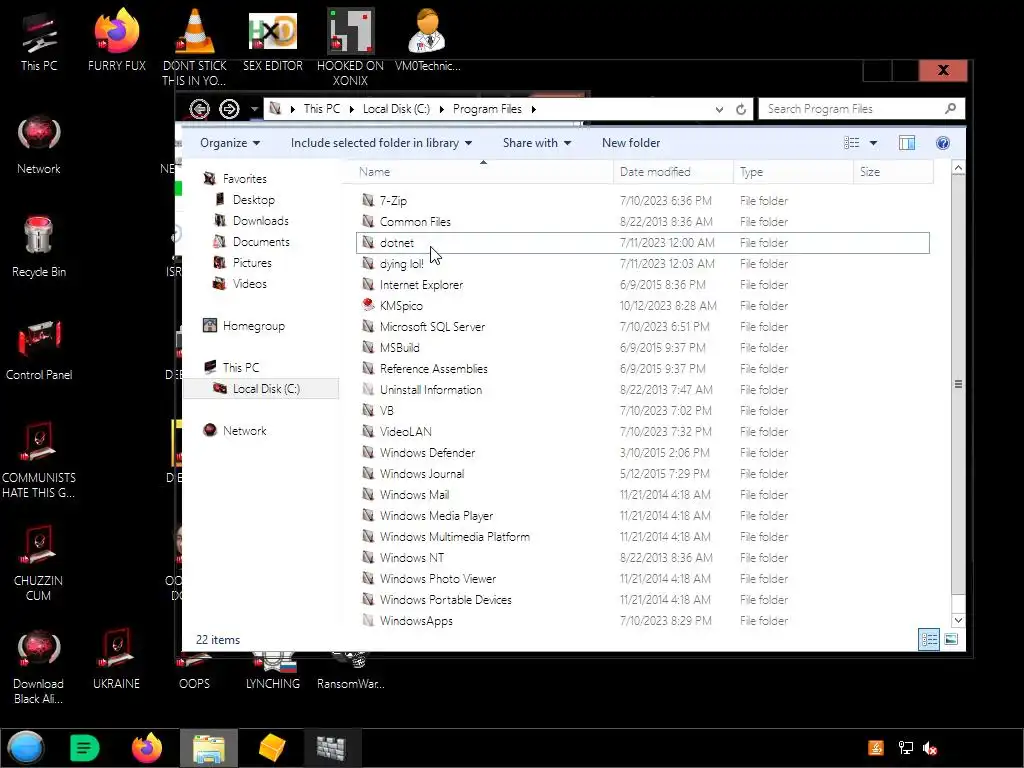This screenshot has height=768, width=1024.
Task: Click network tray icon
Action: pyautogui.click(x=905, y=748)
